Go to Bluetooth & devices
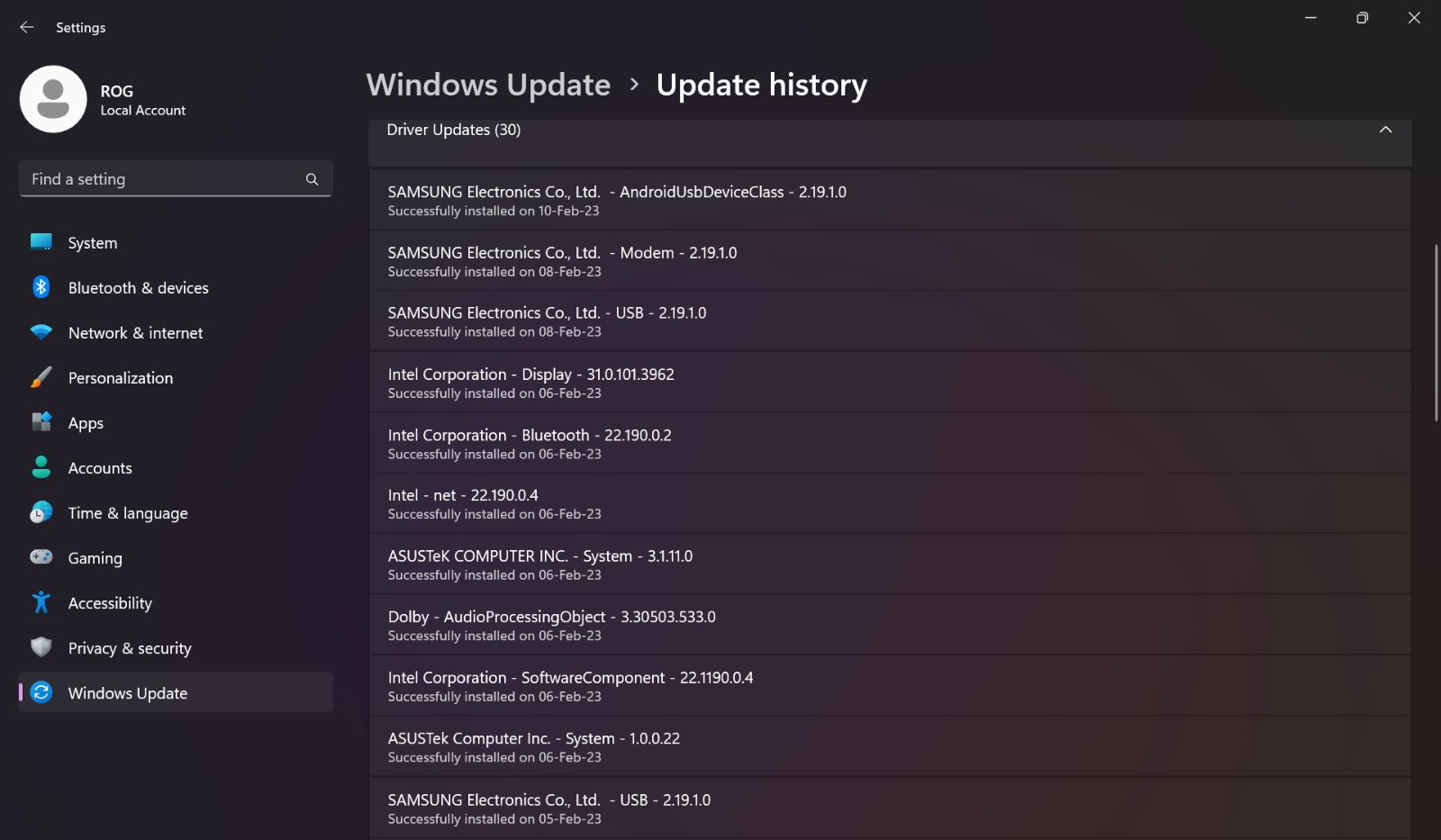The height and width of the screenshot is (840, 1441). click(176, 287)
